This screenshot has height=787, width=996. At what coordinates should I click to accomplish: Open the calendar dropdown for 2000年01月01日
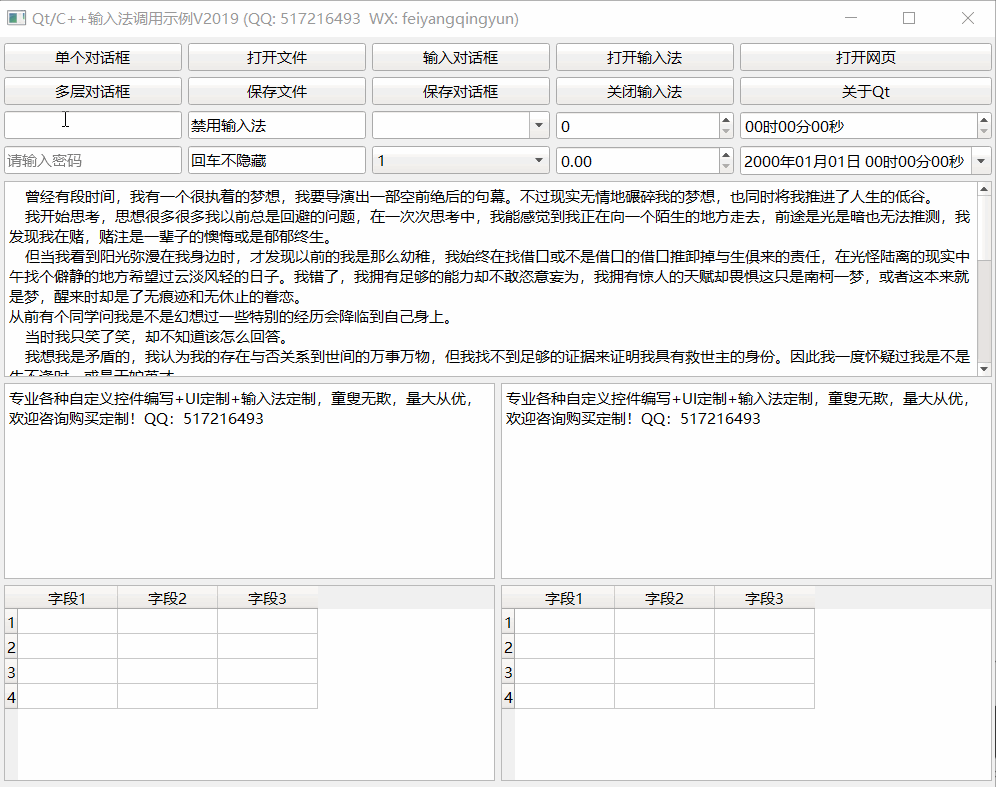tap(981, 161)
